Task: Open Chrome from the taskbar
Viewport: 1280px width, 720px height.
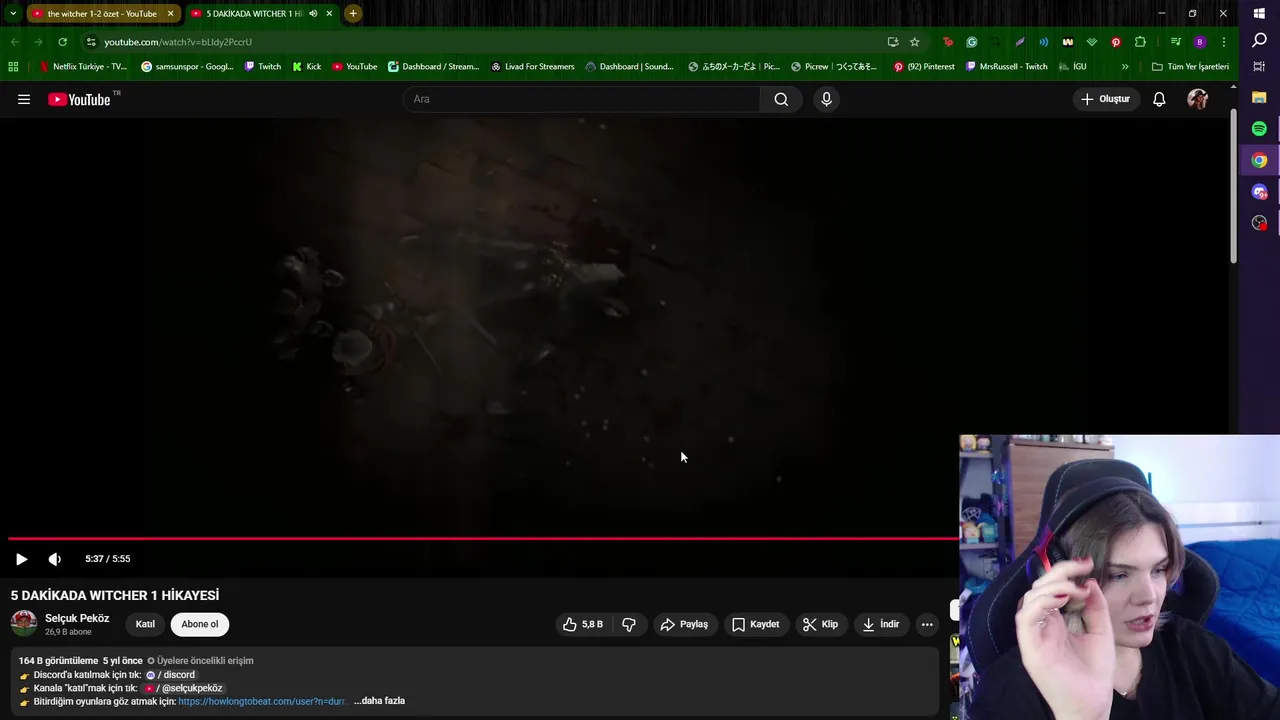Action: tap(1259, 160)
